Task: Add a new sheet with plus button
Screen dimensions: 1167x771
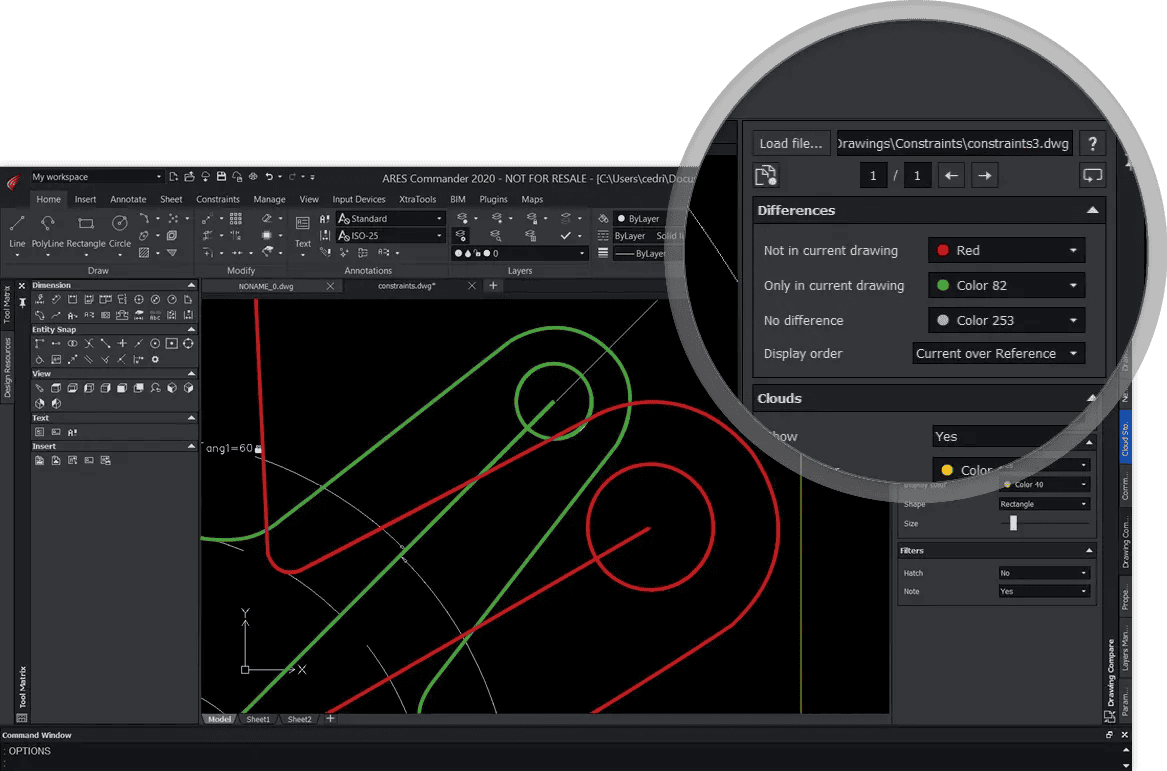Action: coord(330,718)
